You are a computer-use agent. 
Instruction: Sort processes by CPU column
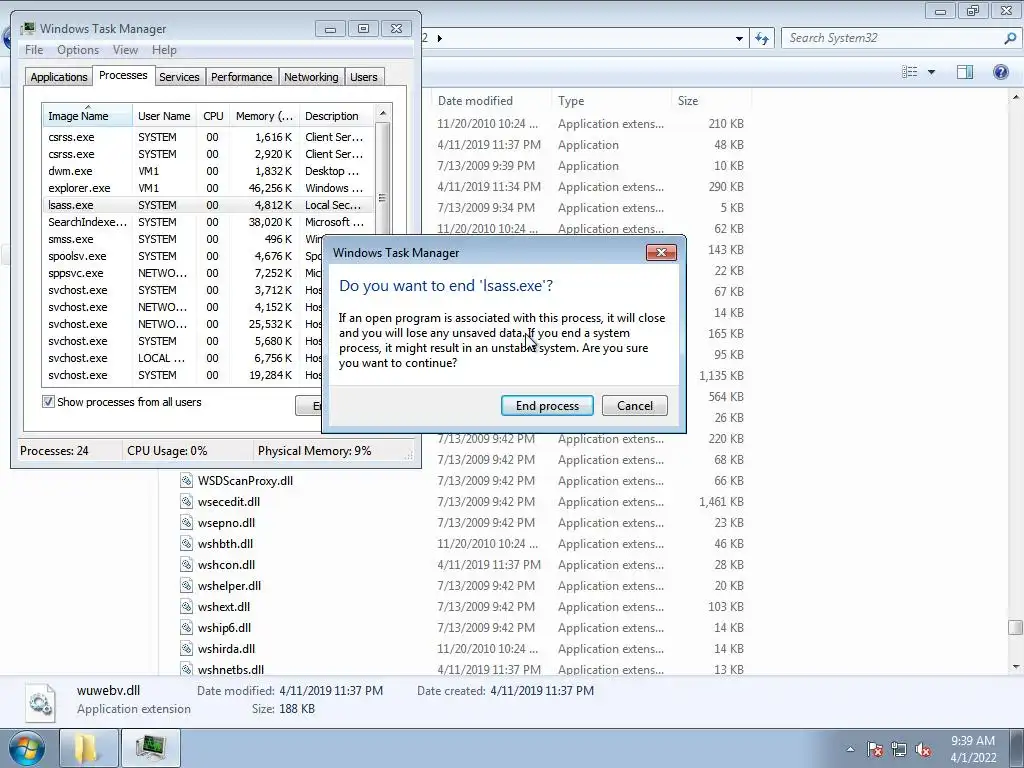pyautogui.click(x=213, y=116)
